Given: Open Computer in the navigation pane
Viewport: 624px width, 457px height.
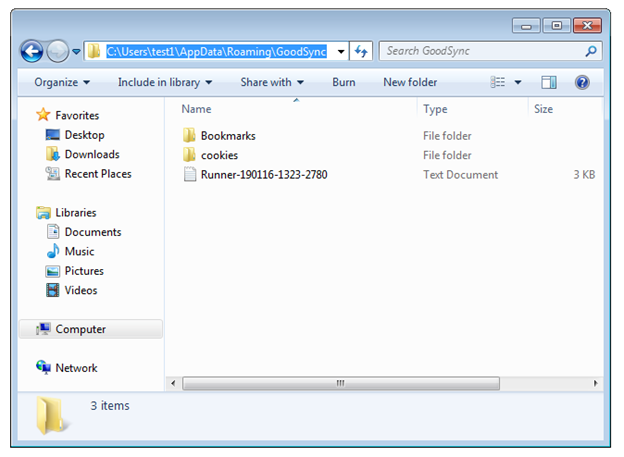Looking at the screenshot, I should pos(80,329).
